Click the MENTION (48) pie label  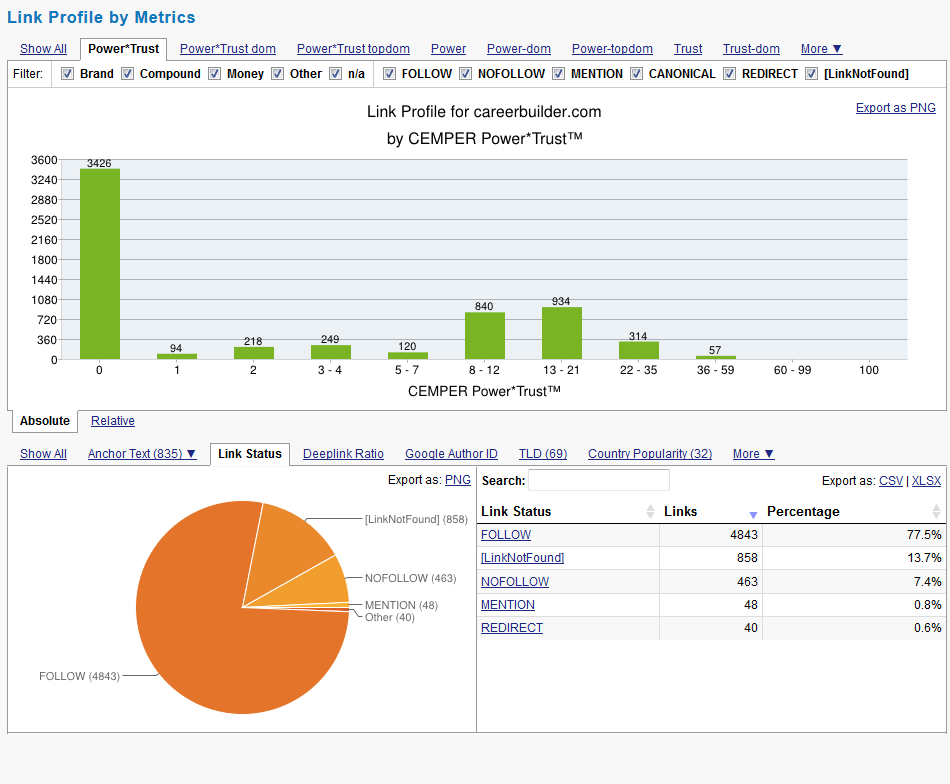coord(401,605)
